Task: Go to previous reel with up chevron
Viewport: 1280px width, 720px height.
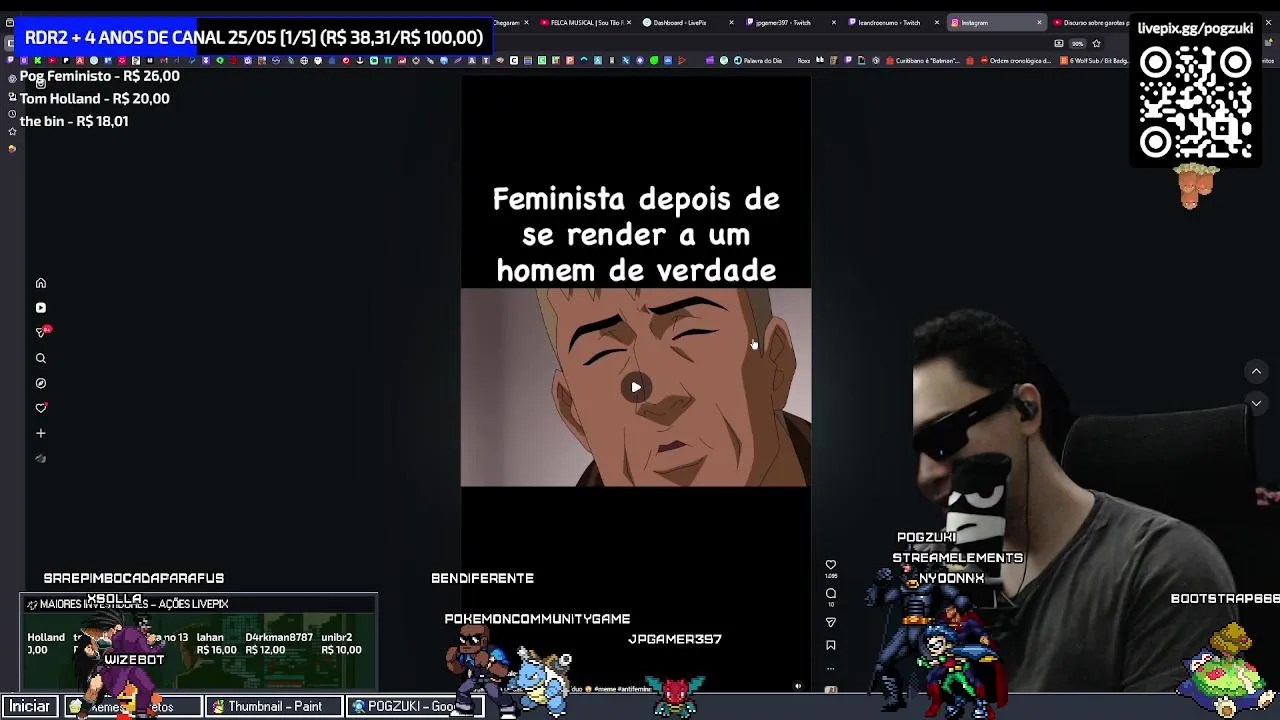Action: coord(1256,372)
